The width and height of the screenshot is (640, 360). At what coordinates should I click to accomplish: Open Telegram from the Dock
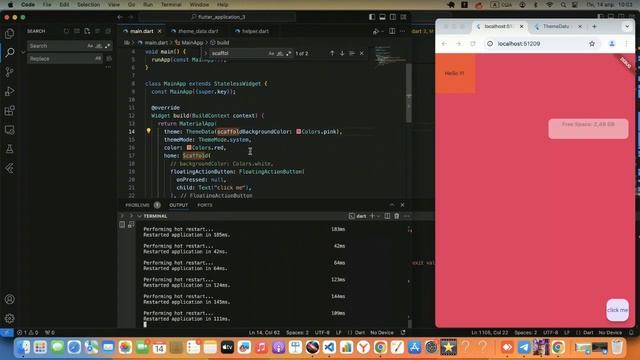point(524,347)
